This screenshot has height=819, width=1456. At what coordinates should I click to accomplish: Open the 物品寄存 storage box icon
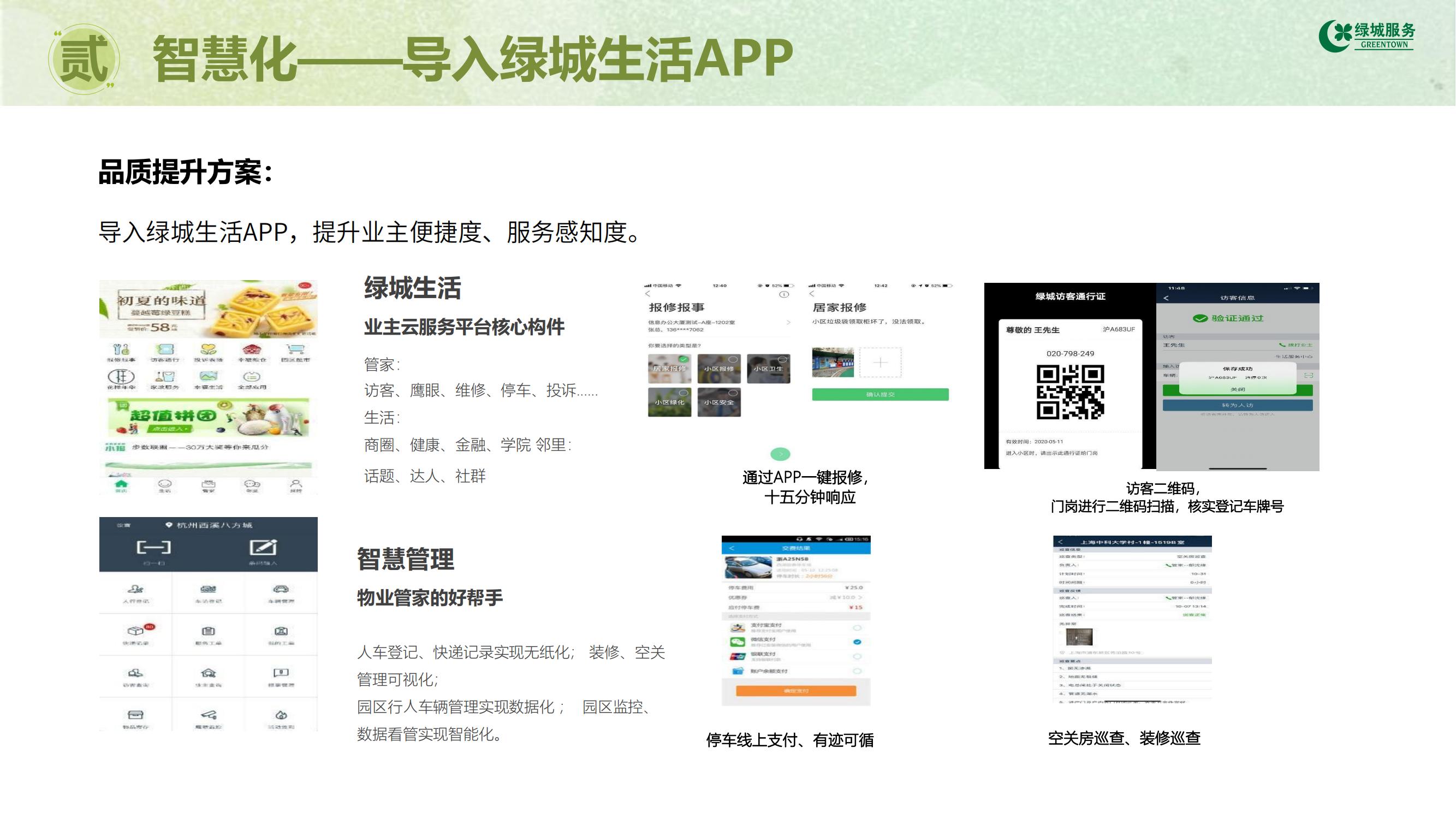point(135,715)
